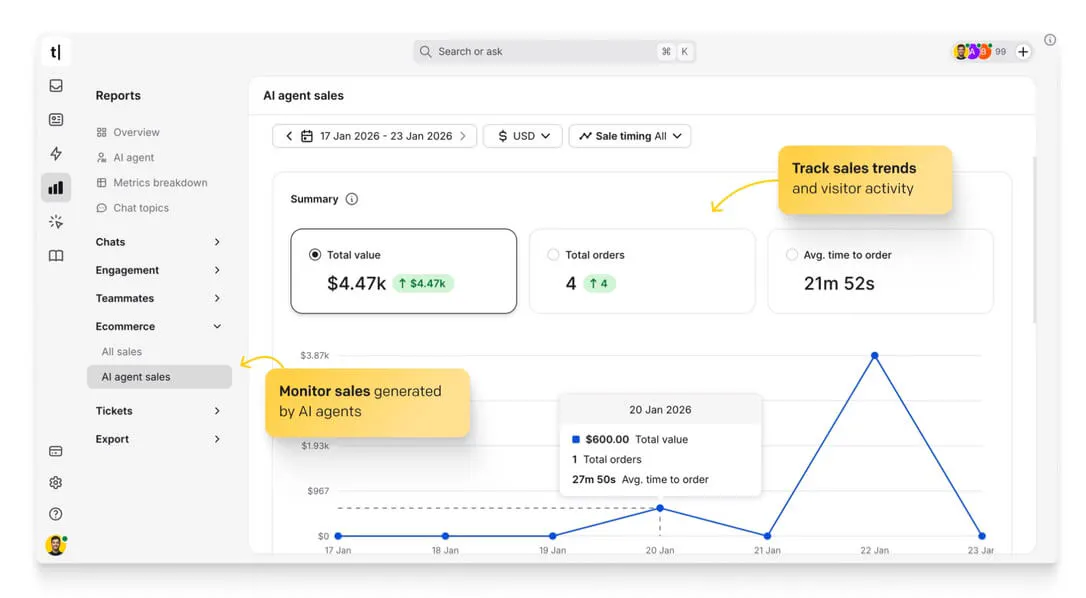Click the 'Reports' sidebar heading
Image resolution: width=1086 pixels, height=598 pixels.
[x=118, y=96]
